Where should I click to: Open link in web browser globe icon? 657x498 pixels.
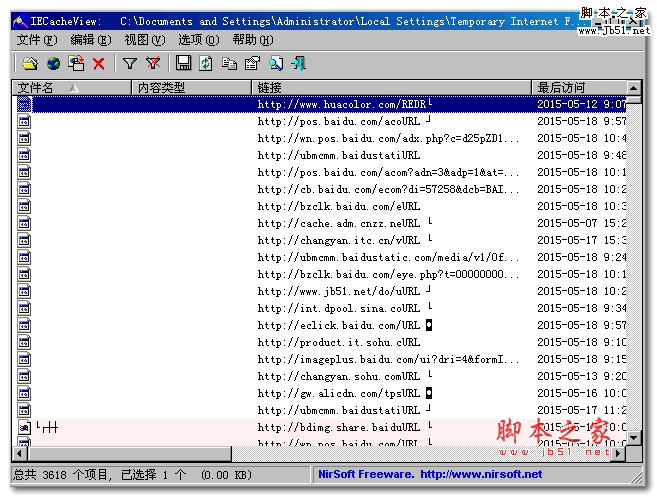pyautogui.click(x=53, y=64)
